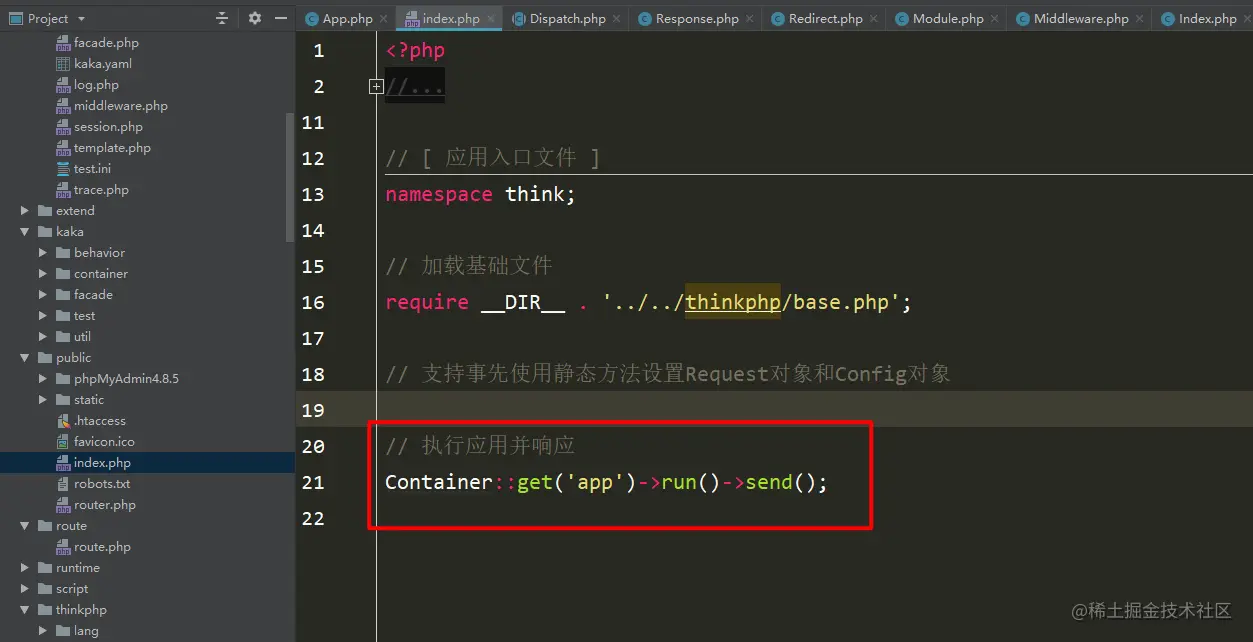The height and width of the screenshot is (642, 1253).
Task: Click the static folder icon
Action: [63, 400]
